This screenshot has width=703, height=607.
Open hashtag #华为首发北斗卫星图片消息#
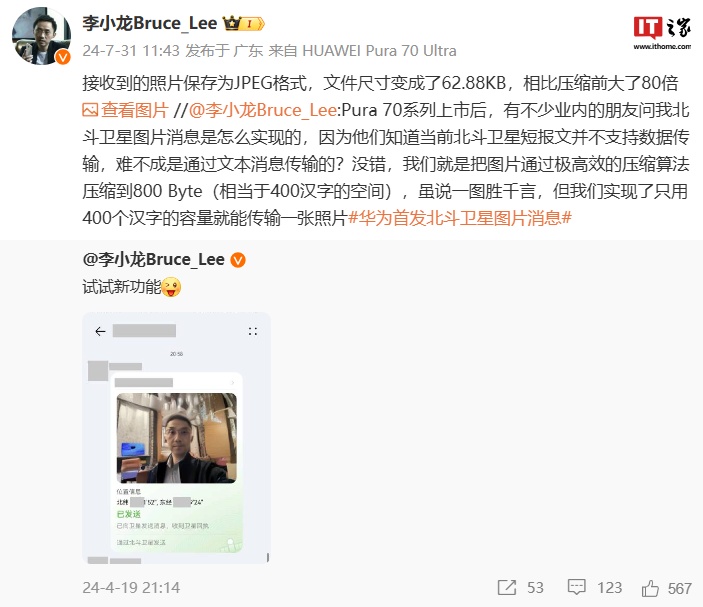coord(460,218)
